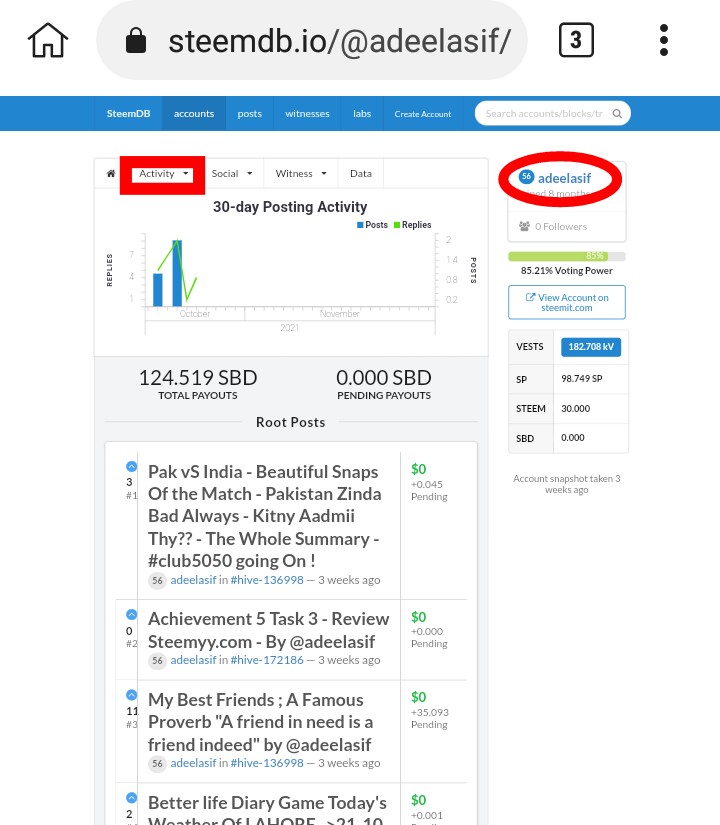
Task: Expand the Witness dropdown menu
Action: (301, 174)
